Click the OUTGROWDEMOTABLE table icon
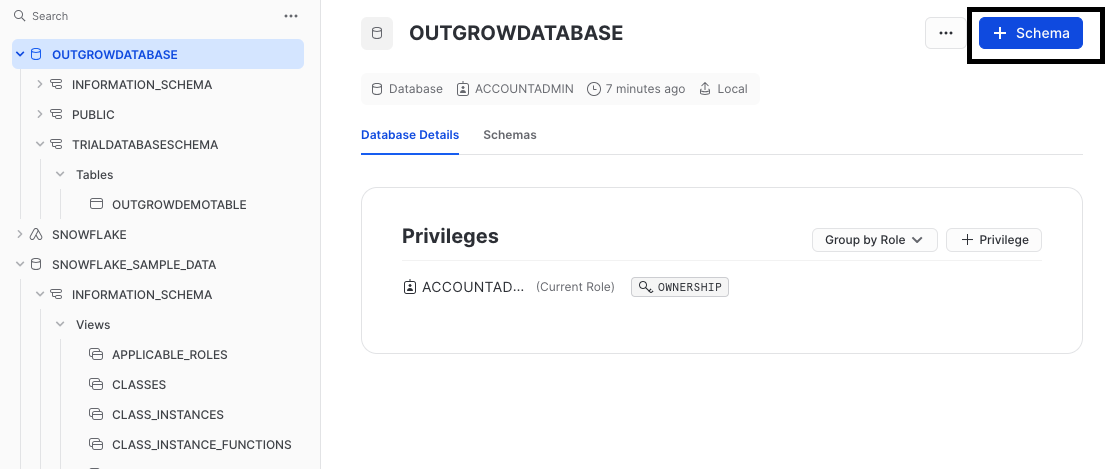 tap(97, 204)
